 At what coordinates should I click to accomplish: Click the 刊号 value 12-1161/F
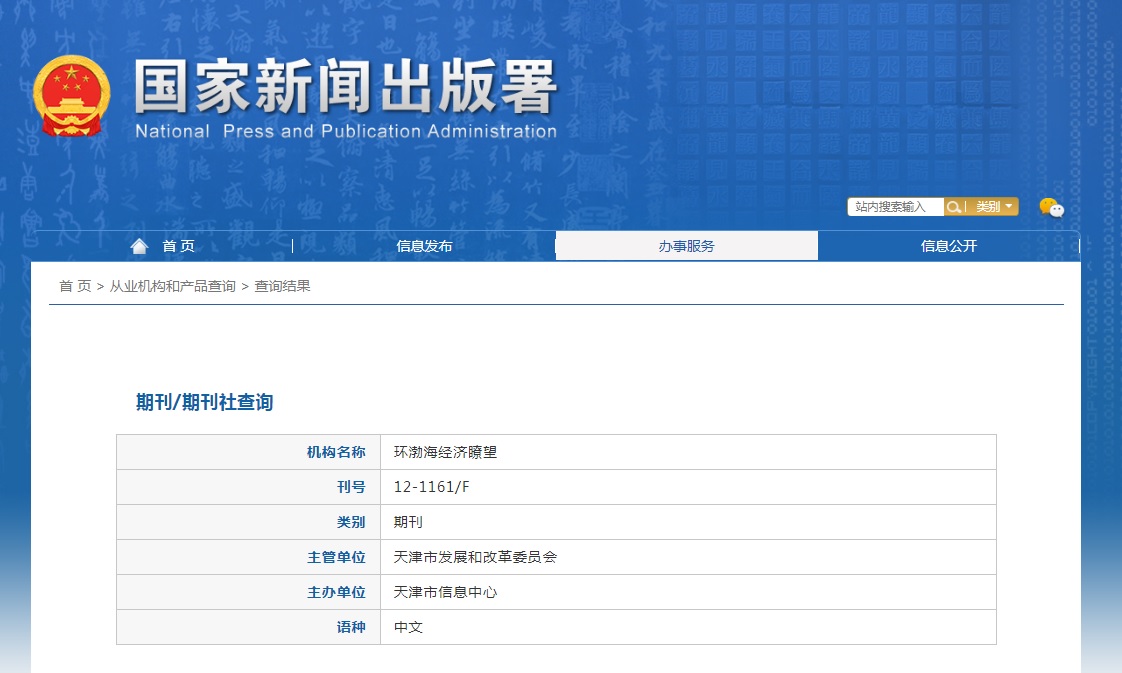coord(428,486)
